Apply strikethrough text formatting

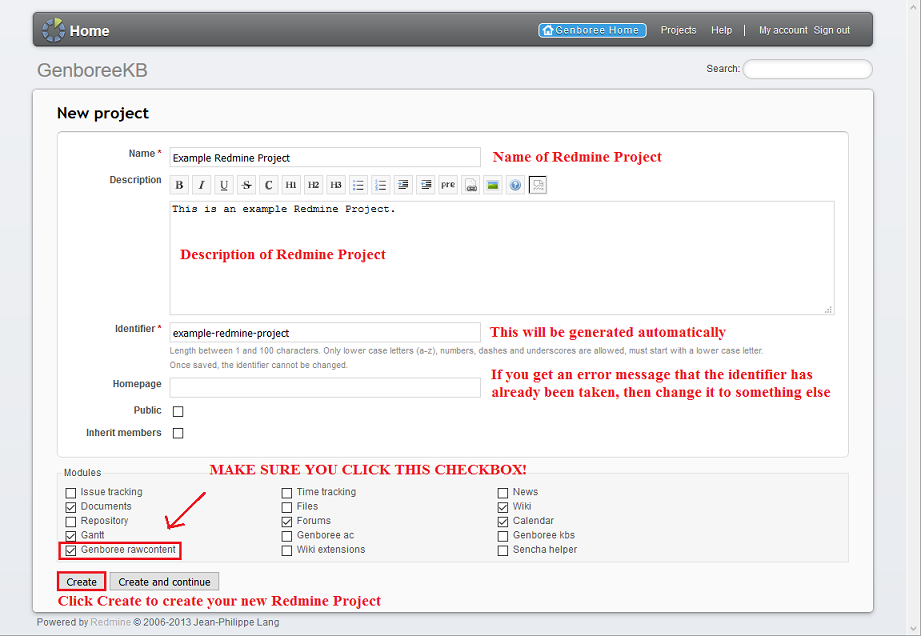(x=246, y=185)
